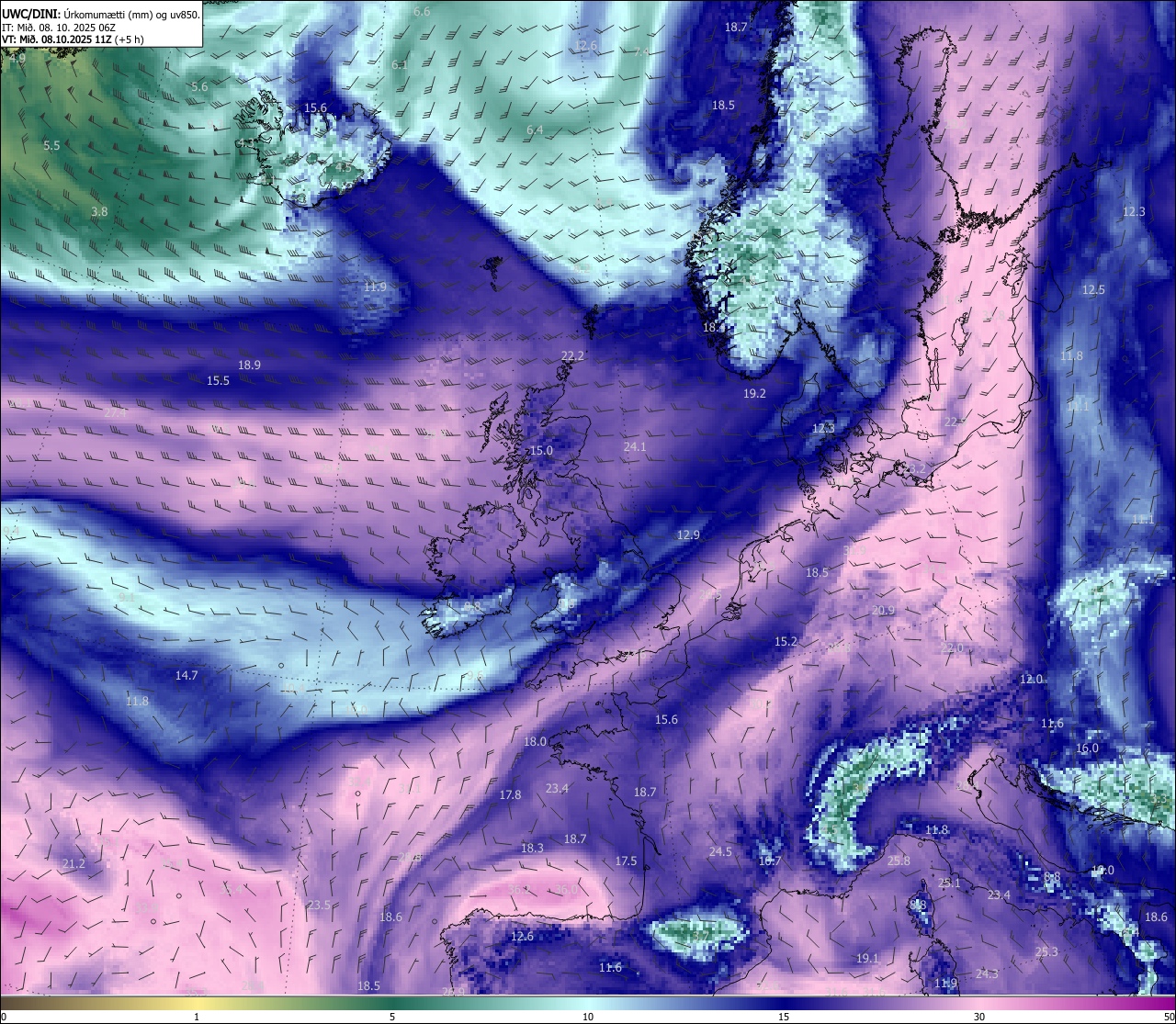Click the 10.7 value near the western Alps

[x=769, y=861]
